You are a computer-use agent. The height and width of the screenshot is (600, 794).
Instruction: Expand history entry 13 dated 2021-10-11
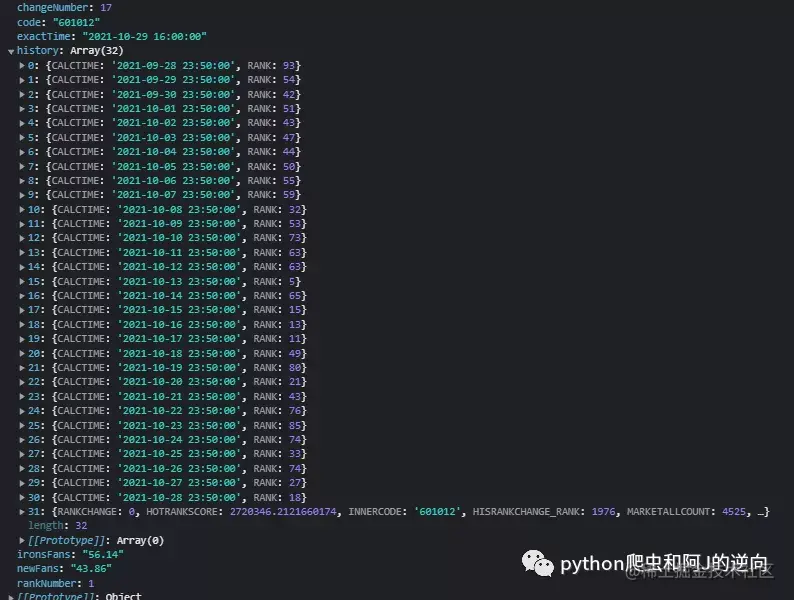(22, 253)
